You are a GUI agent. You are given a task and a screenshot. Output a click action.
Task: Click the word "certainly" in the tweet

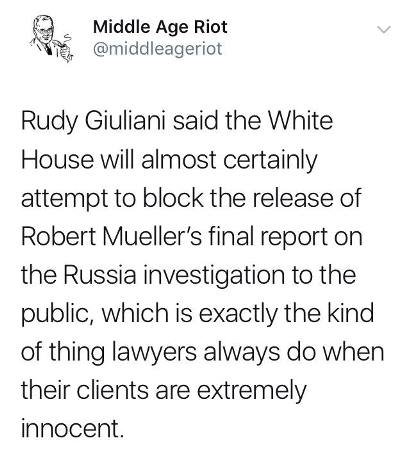pyautogui.click(x=270, y=160)
